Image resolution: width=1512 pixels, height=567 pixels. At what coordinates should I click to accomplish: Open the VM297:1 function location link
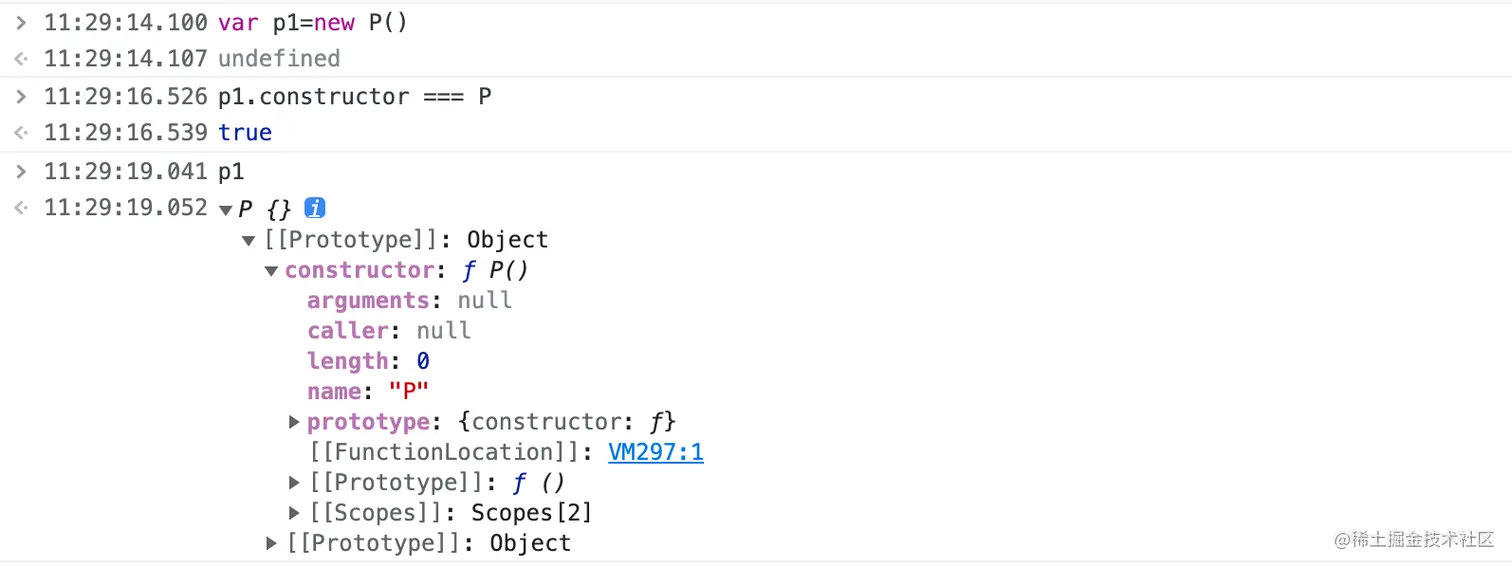pyautogui.click(x=655, y=452)
